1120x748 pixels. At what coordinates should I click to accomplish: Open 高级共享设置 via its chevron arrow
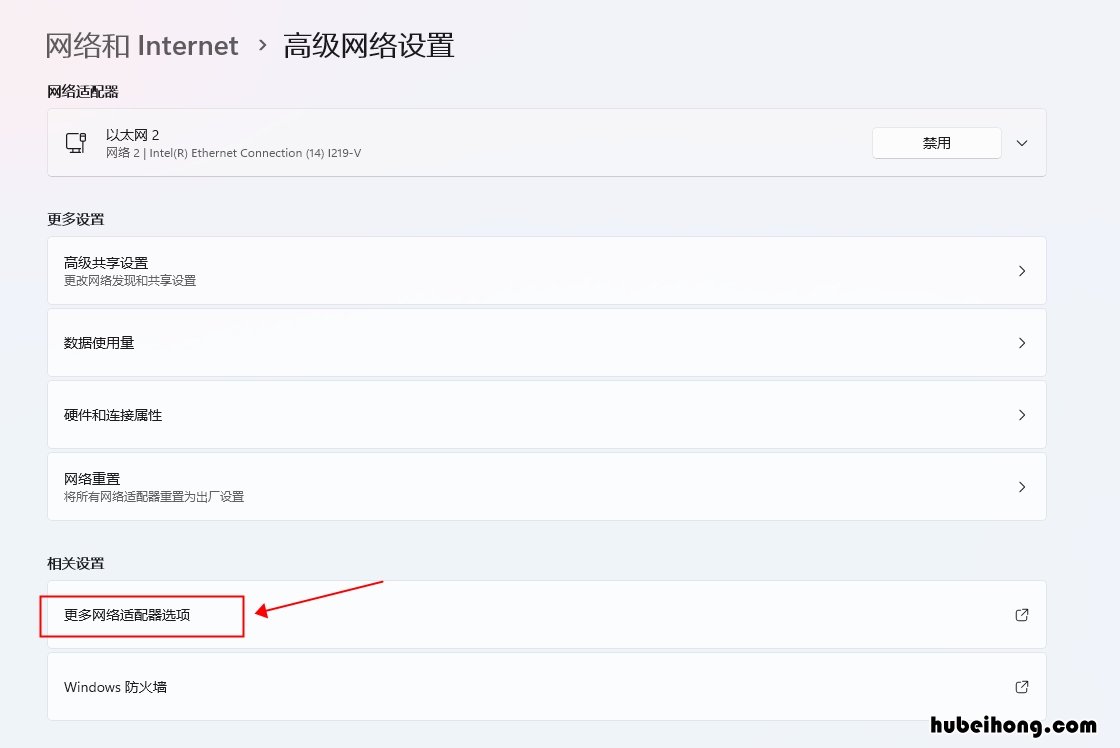click(x=1022, y=271)
